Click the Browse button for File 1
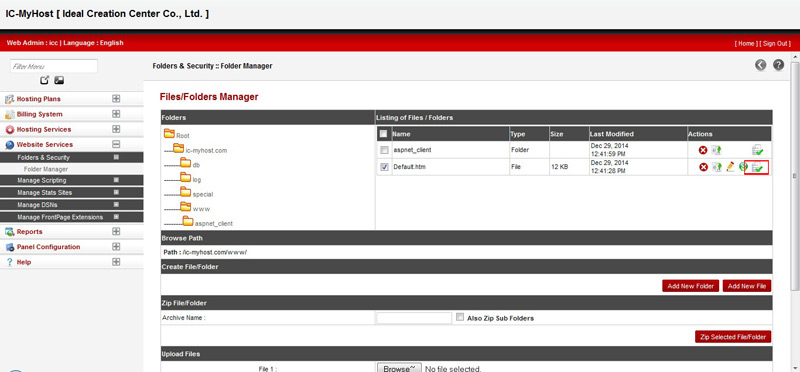The height and width of the screenshot is (372, 800). (399, 368)
